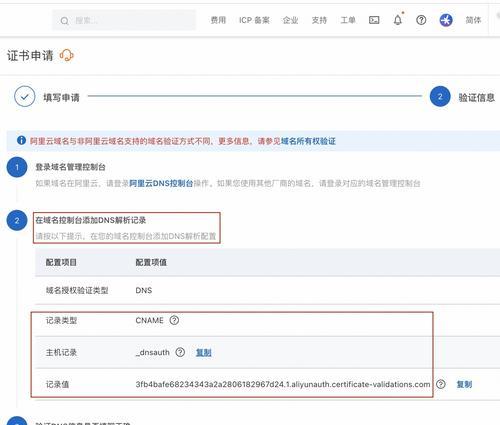The image size is (500, 425).
Task: Select the record value aliyunauth.certificate-validations.com text
Action: 283,384
